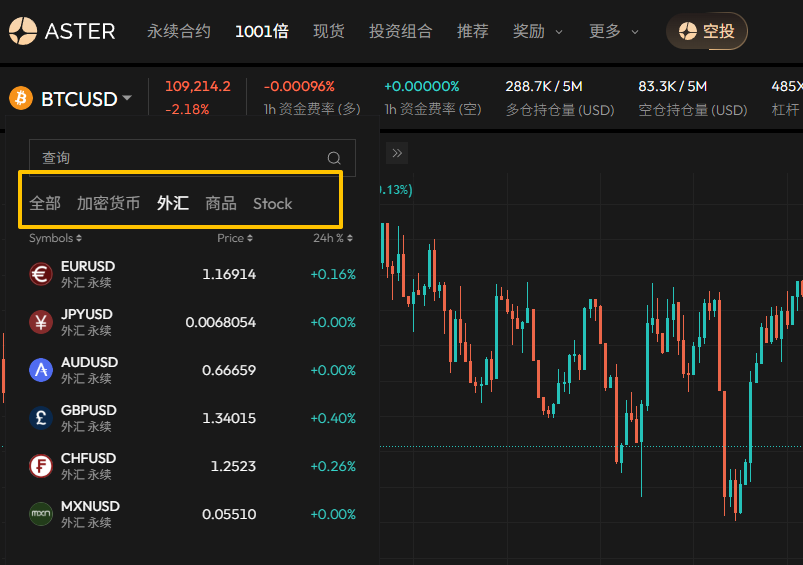
Task: Select the Stock category tab
Action: click(x=272, y=203)
